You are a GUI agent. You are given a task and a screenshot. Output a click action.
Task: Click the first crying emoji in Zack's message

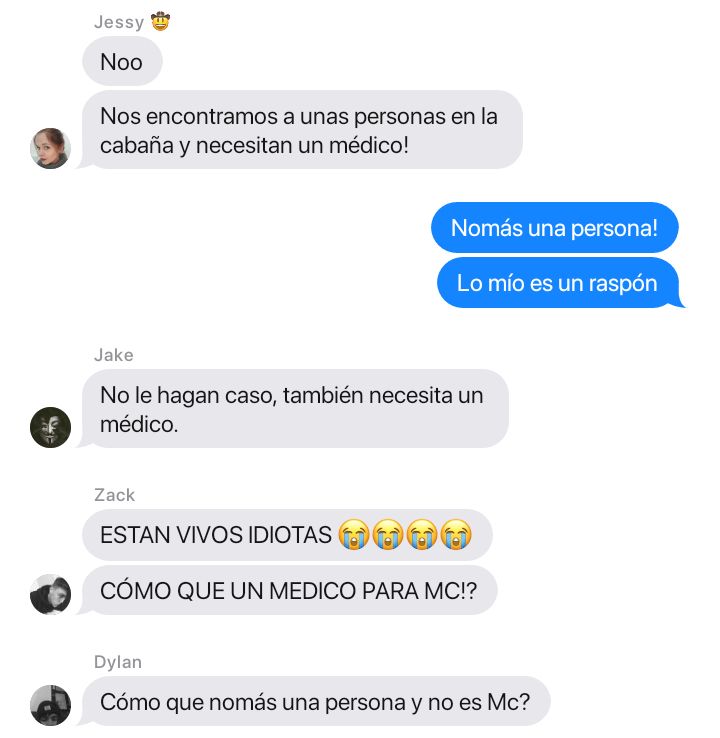pyautogui.click(x=354, y=535)
